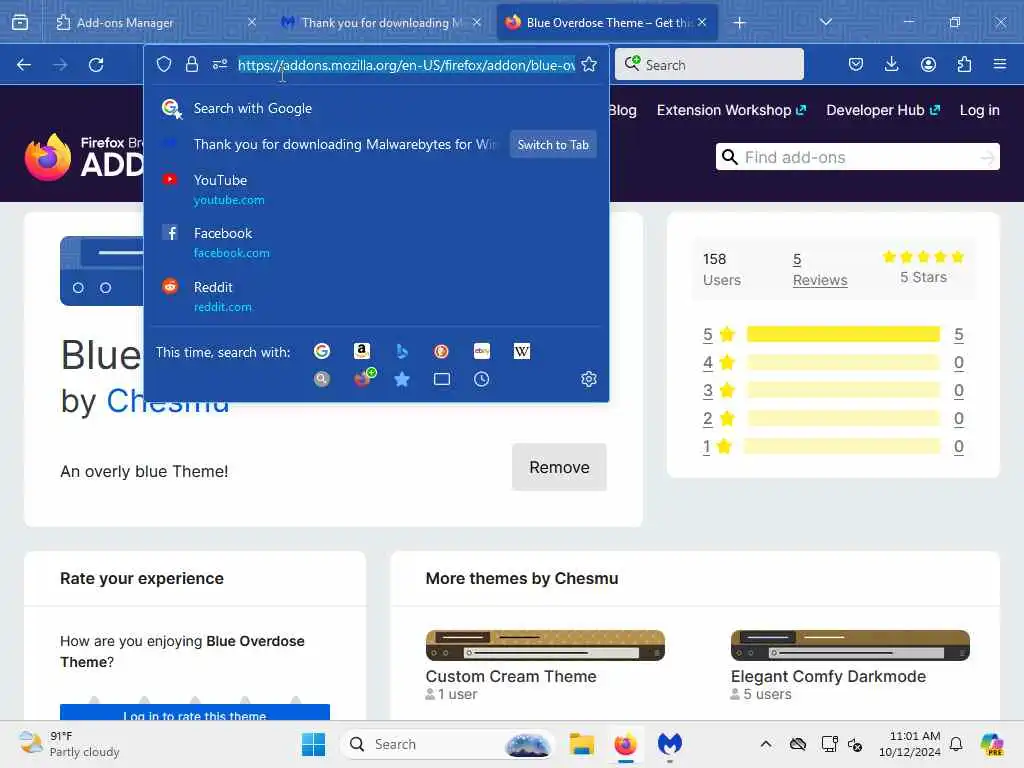This screenshot has width=1024, height=768.
Task: Select Reddit suggestion row
Action: (377, 296)
